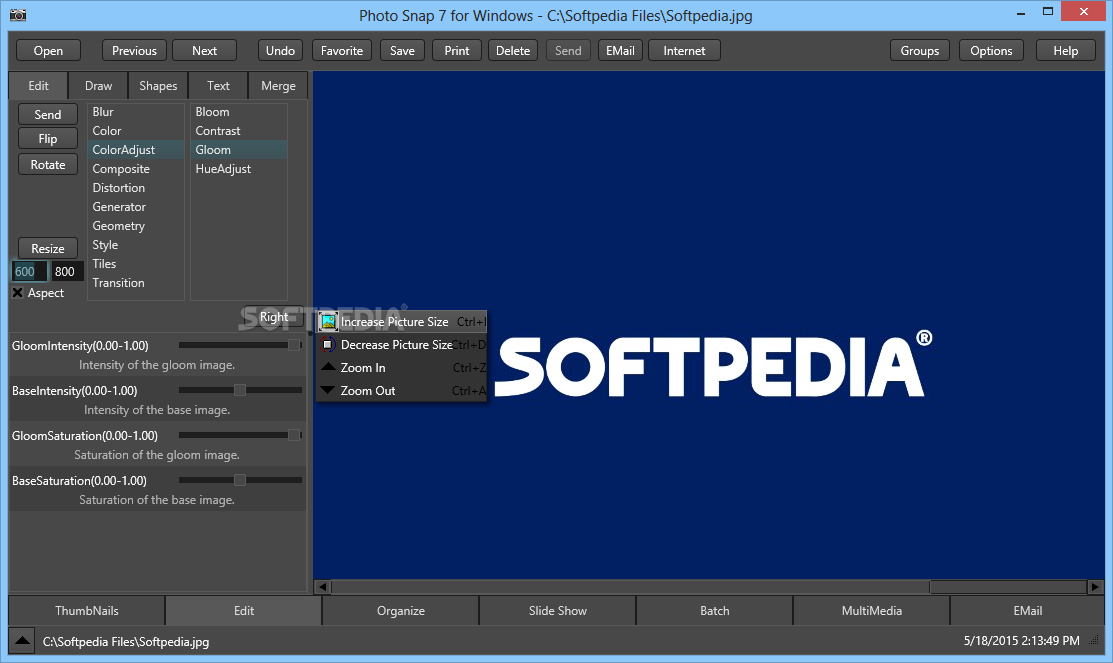Open the Help button
This screenshot has height=663, width=1113.
1065,50
